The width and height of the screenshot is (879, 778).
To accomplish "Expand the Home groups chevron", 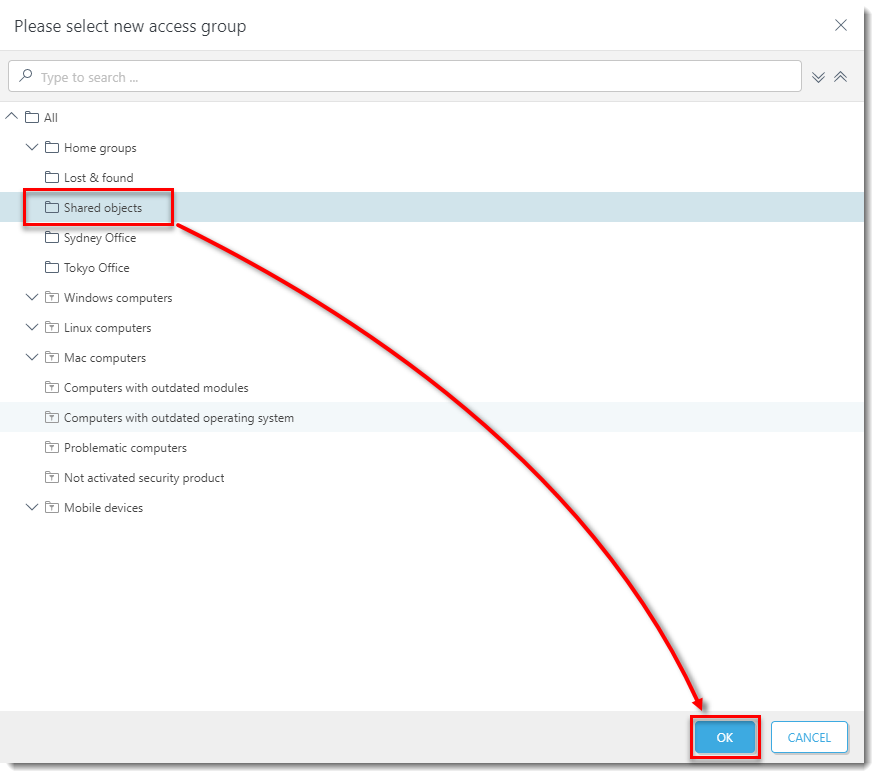I will click(32, 148).
